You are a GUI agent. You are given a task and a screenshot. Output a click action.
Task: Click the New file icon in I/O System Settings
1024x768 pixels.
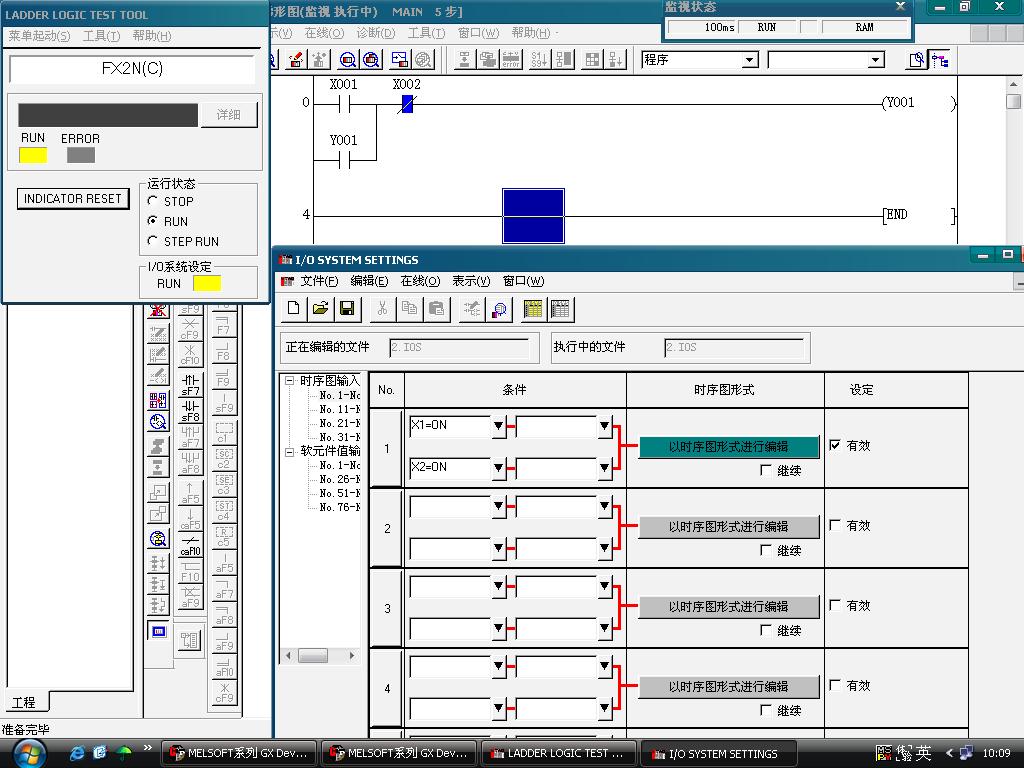point(294,309)
